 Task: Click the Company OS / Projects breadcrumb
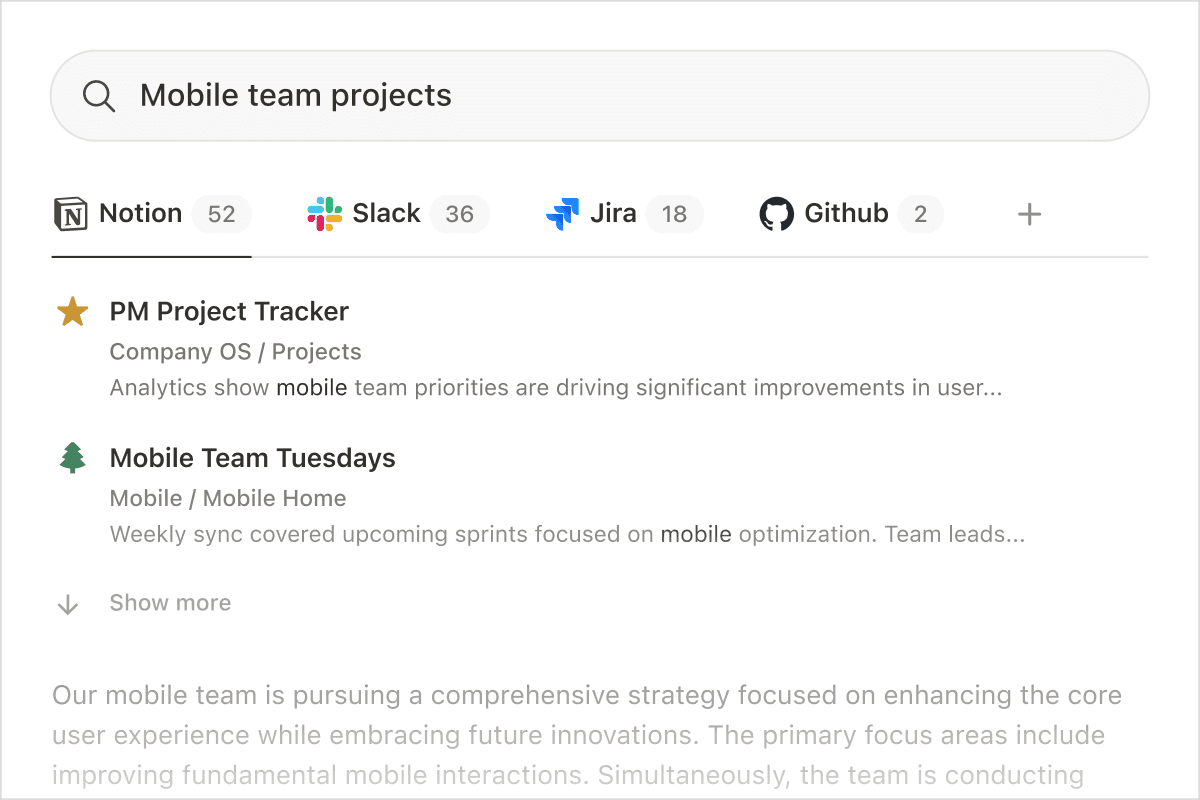[x=235, y=352]
